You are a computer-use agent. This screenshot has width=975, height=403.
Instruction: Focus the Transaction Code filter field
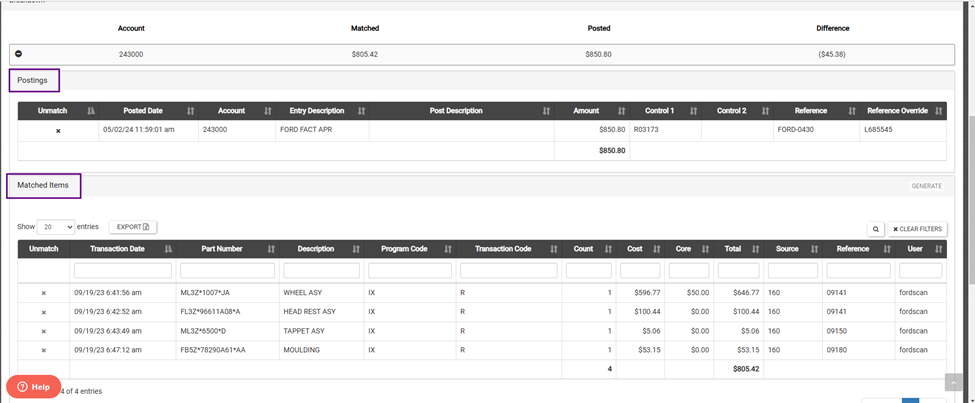pos(509,271)
